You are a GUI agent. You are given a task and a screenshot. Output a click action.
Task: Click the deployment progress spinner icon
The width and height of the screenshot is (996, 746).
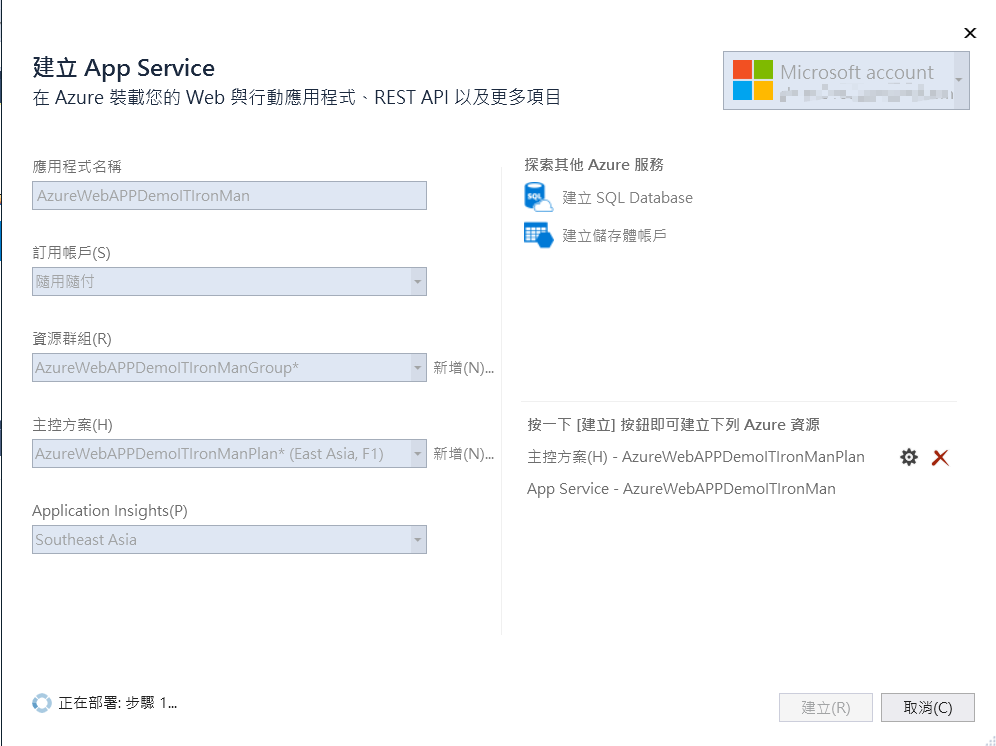point(42,703)
